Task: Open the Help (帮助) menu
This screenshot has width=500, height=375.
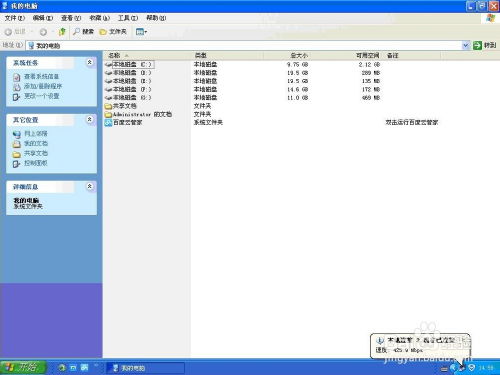Action: click(x=156, y=18)
